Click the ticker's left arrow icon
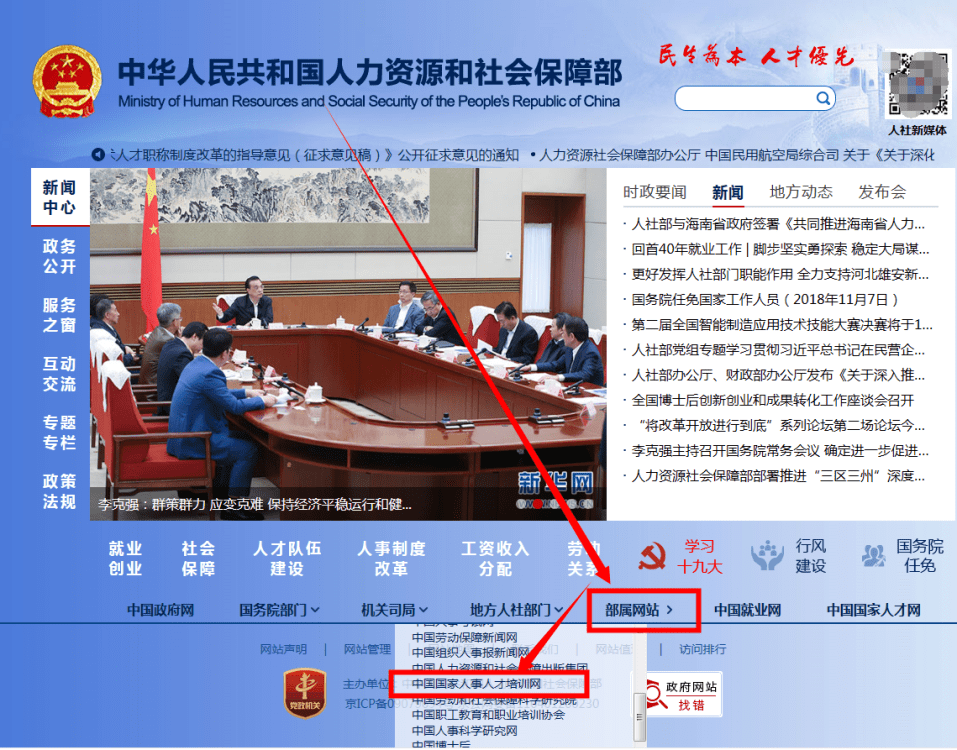Screen dimensions: 957x750 (x=98, y=155)
